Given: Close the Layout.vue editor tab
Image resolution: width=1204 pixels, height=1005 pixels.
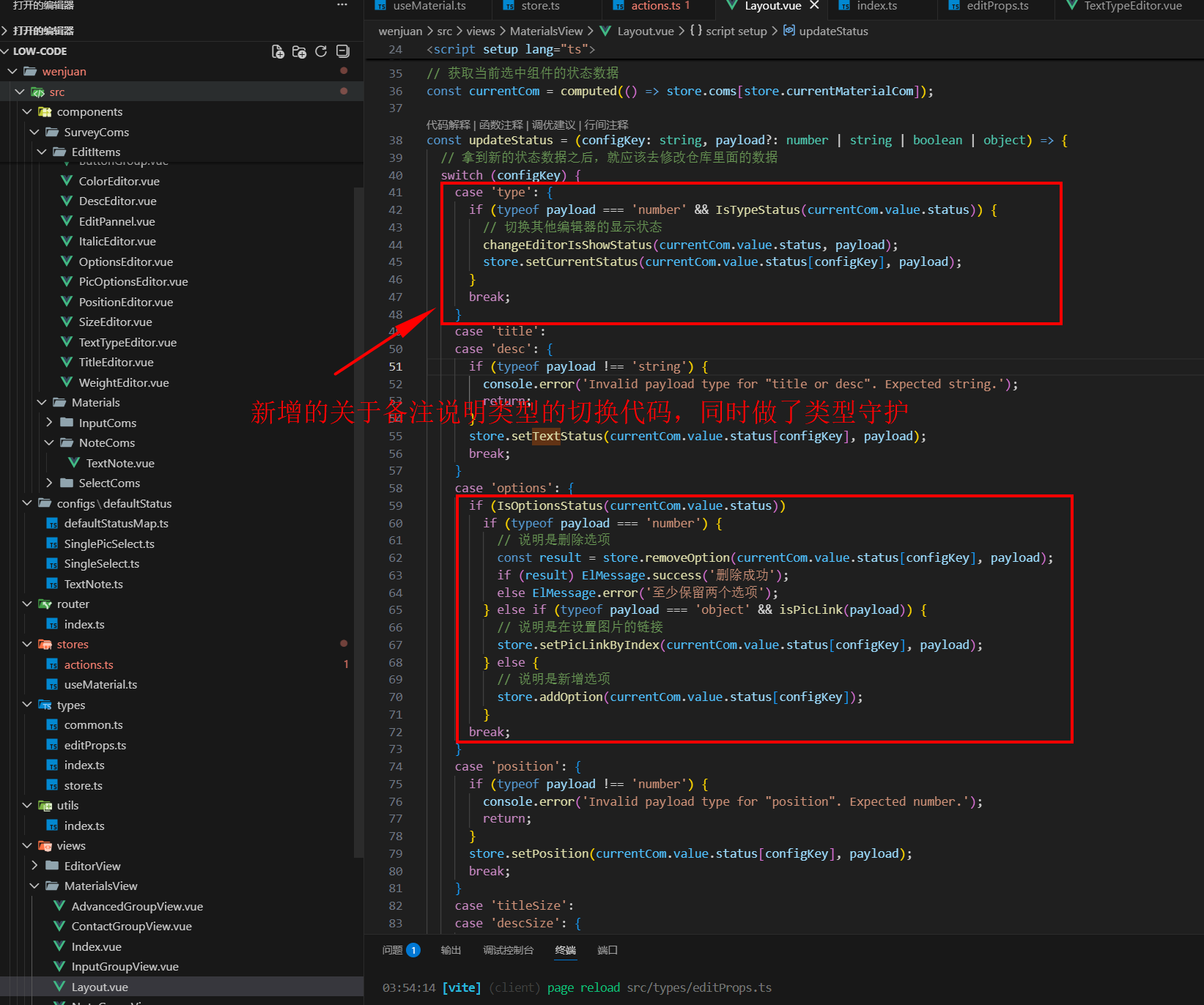Looking at the screenshot, I should tap(814, 5).
